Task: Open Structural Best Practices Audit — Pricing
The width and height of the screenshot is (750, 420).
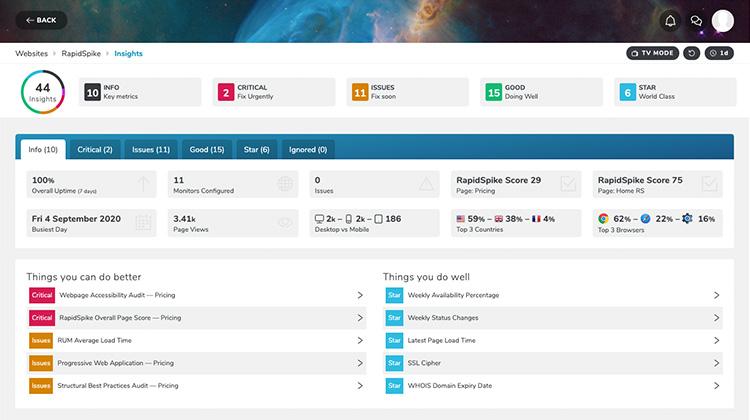Action: (196, 386)
